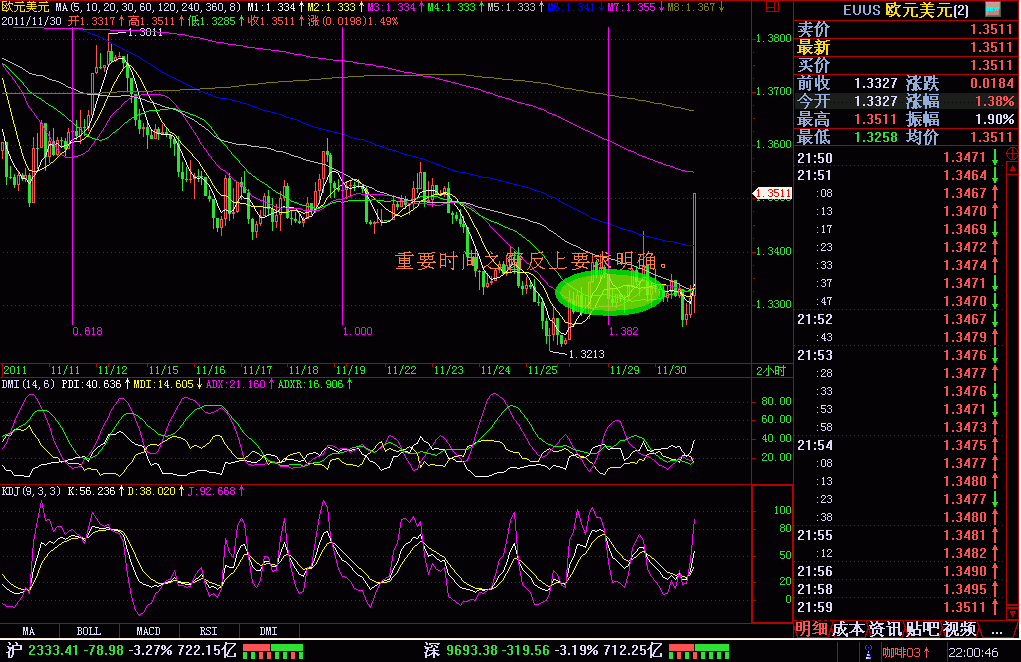Open the 资讯 news tab
This screenshot has height=662, width=1021.
click(x=886, y=629)
